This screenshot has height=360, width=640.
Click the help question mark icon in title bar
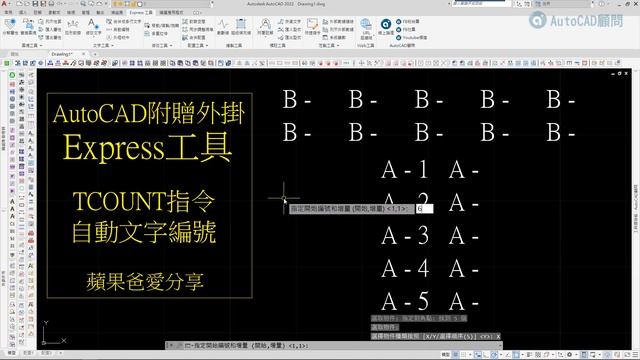(x=601, y=4)
